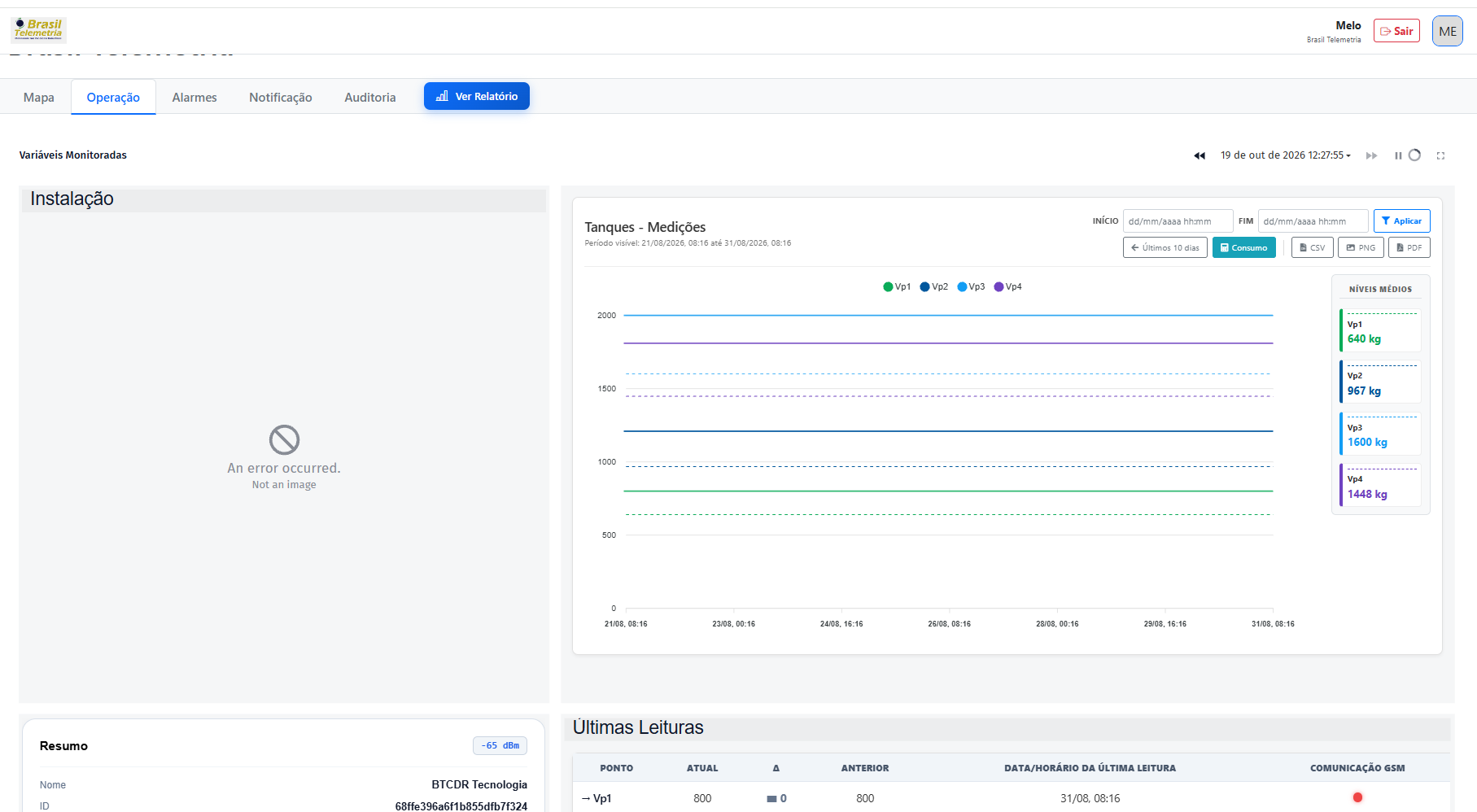Switch to Consumo view

(1243, 247)
